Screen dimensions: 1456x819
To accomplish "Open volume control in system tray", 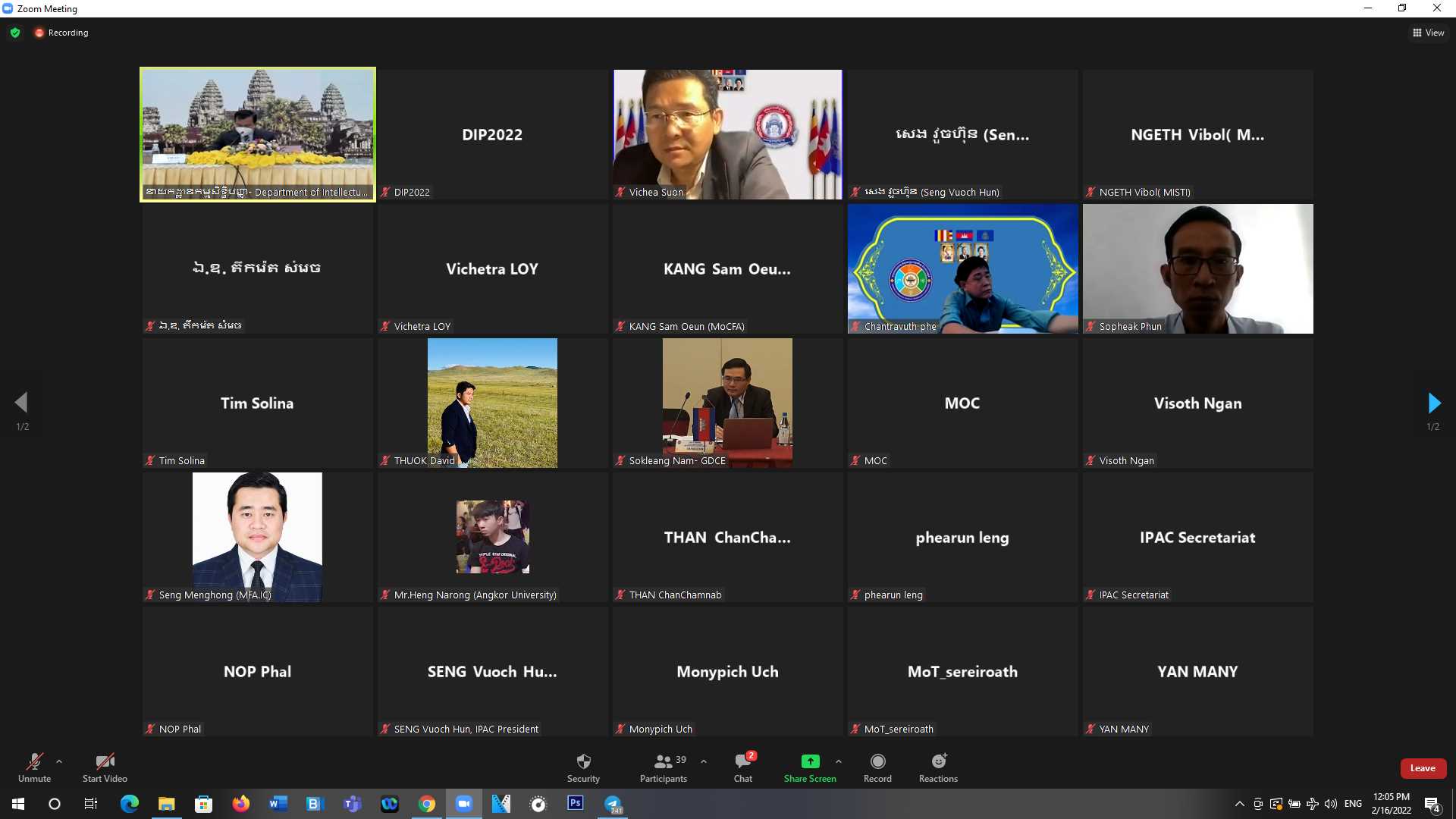I will (1331, 804).
